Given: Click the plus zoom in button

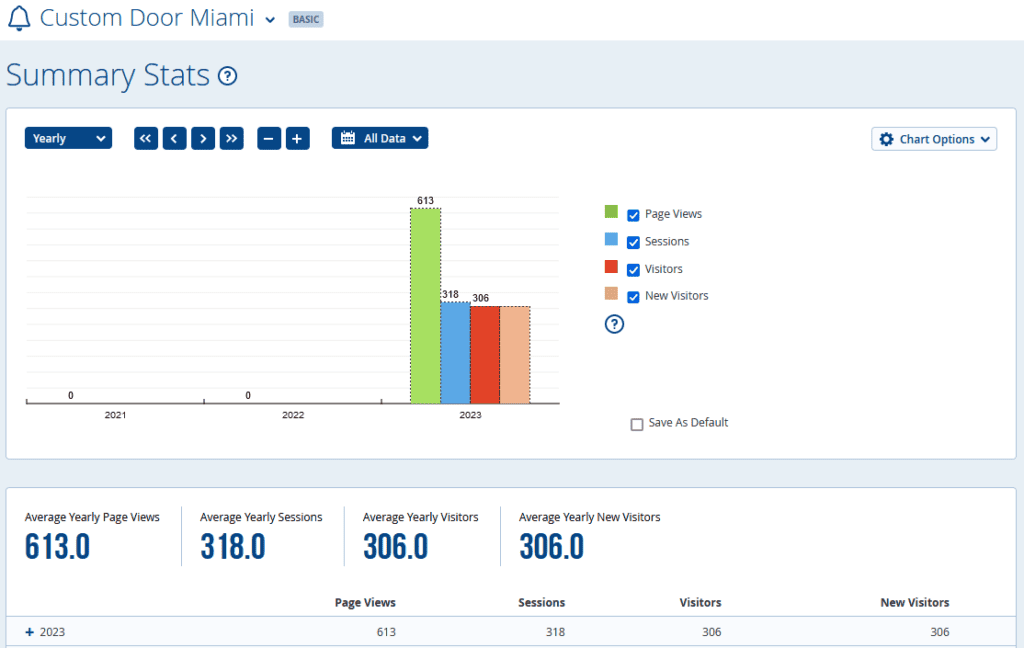Looking at the screenshot, I should point(297,139).
